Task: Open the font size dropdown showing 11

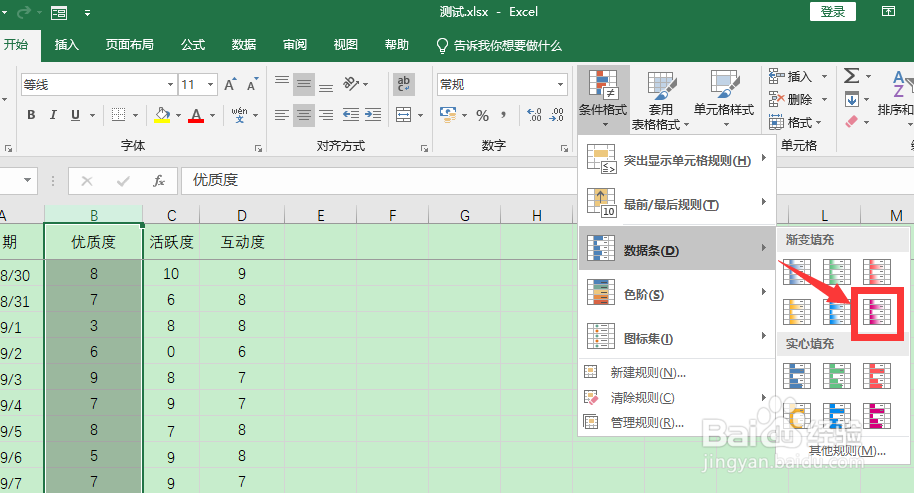Action: (211, 85)
